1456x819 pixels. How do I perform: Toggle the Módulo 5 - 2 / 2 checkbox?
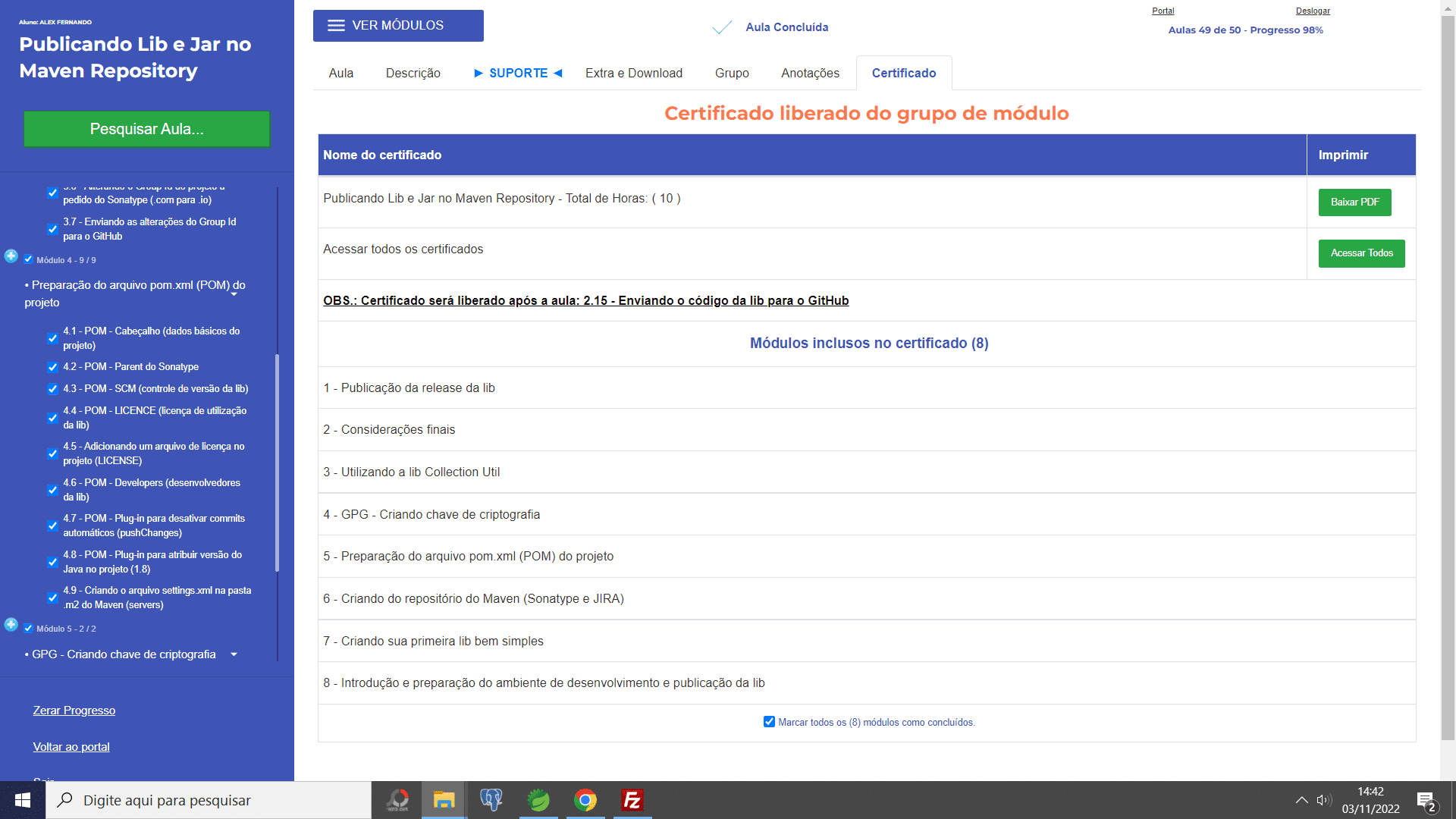28,628
